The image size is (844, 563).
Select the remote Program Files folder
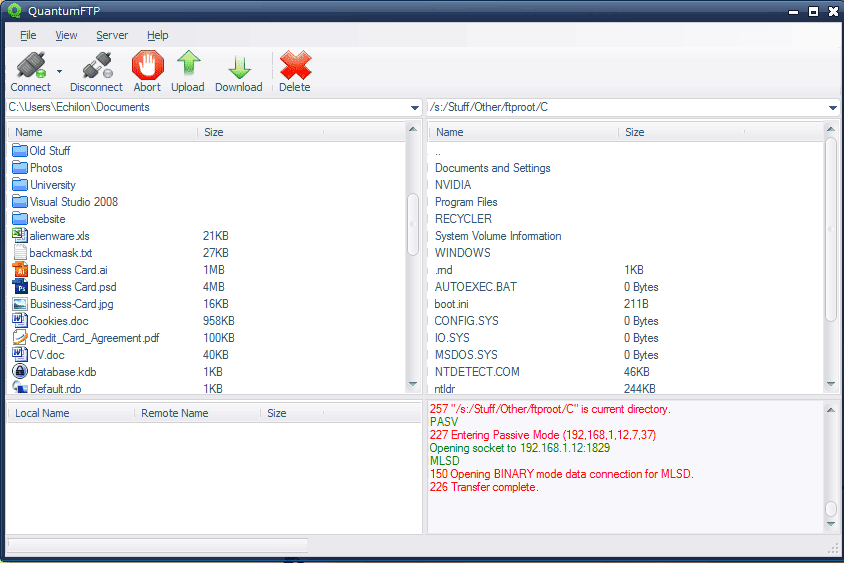pos(466,202)
